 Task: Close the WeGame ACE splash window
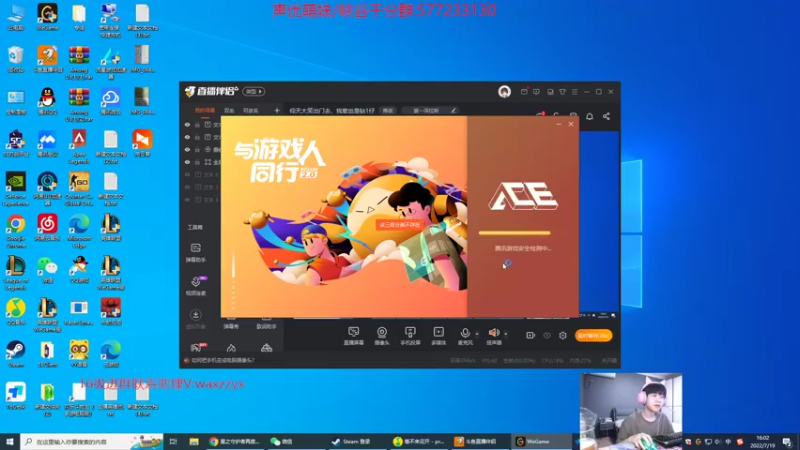pos(571,124)
